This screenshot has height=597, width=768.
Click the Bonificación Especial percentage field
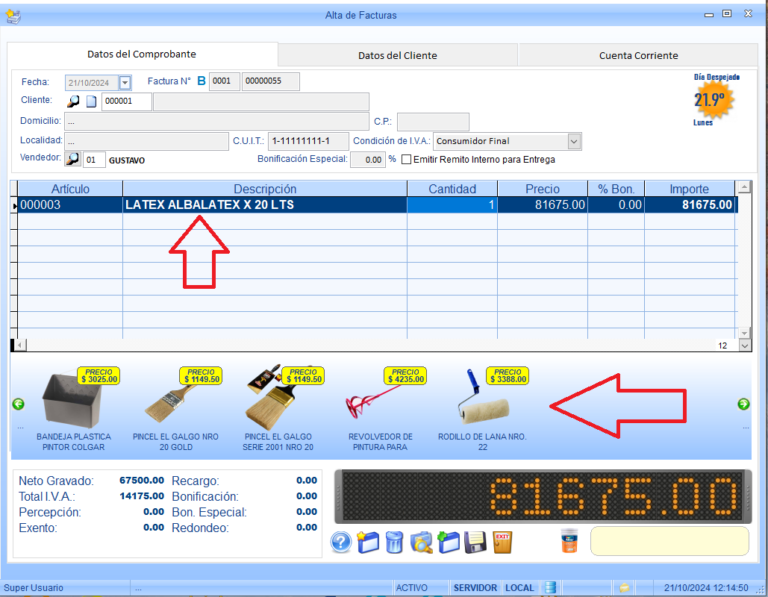pyautogui.click(x=368, y=160)
